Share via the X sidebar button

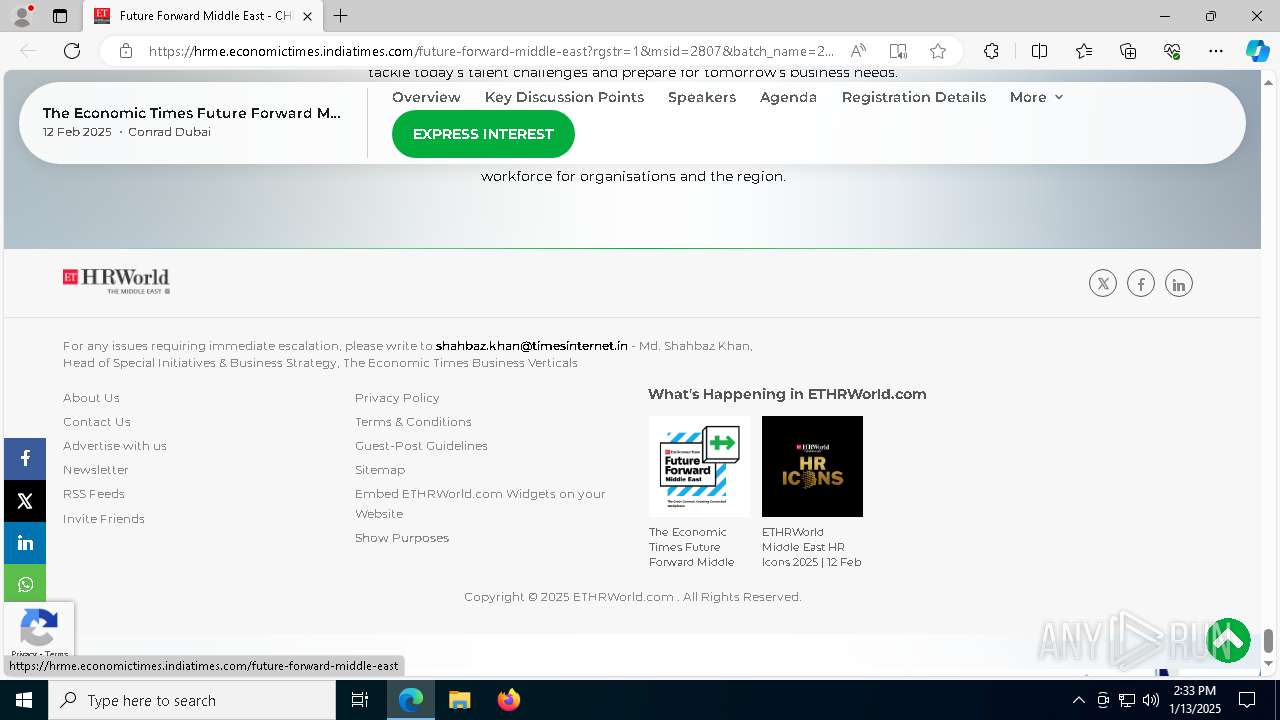coord(25,501)
